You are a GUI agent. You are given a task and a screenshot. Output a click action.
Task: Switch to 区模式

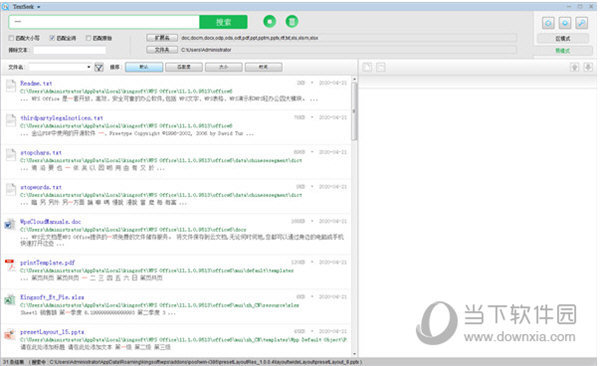pyautogui.click(x=563, y=39)
